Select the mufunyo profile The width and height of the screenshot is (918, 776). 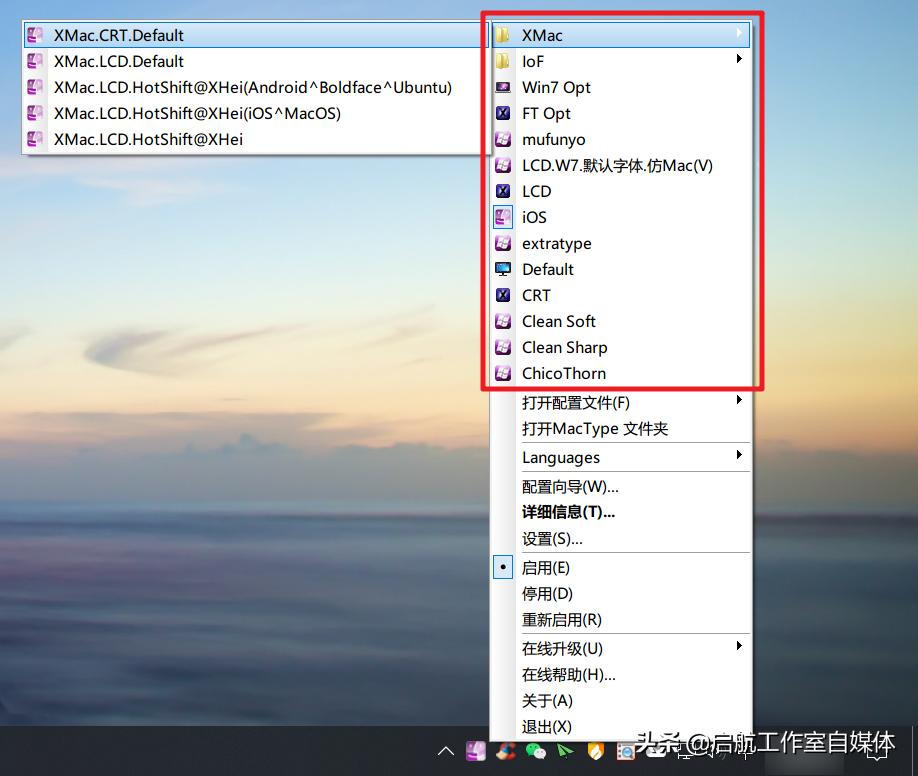556,139
